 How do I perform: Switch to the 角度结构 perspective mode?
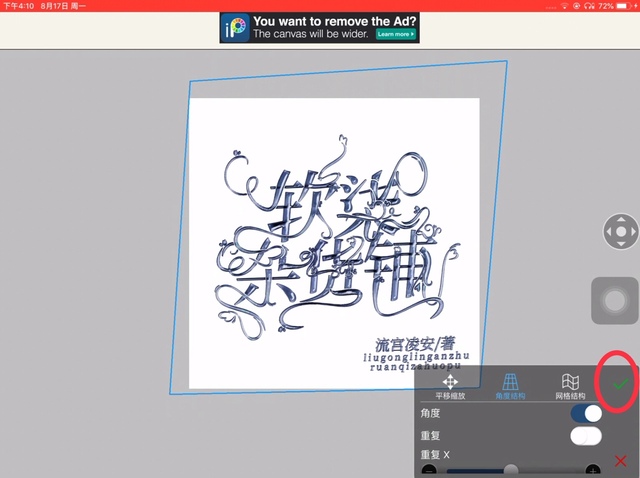point(511,386)
